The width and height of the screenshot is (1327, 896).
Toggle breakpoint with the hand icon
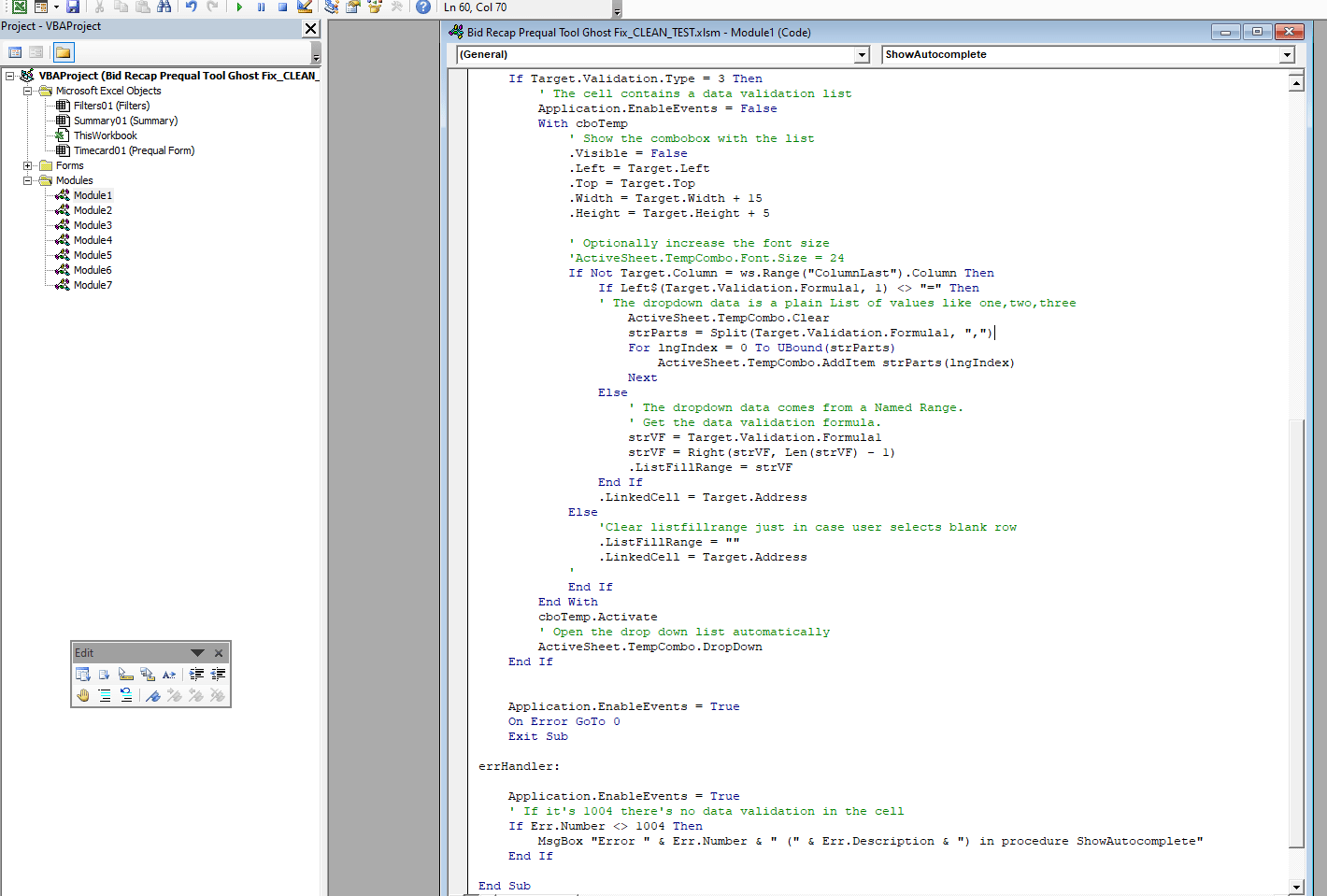click(83, 695)
